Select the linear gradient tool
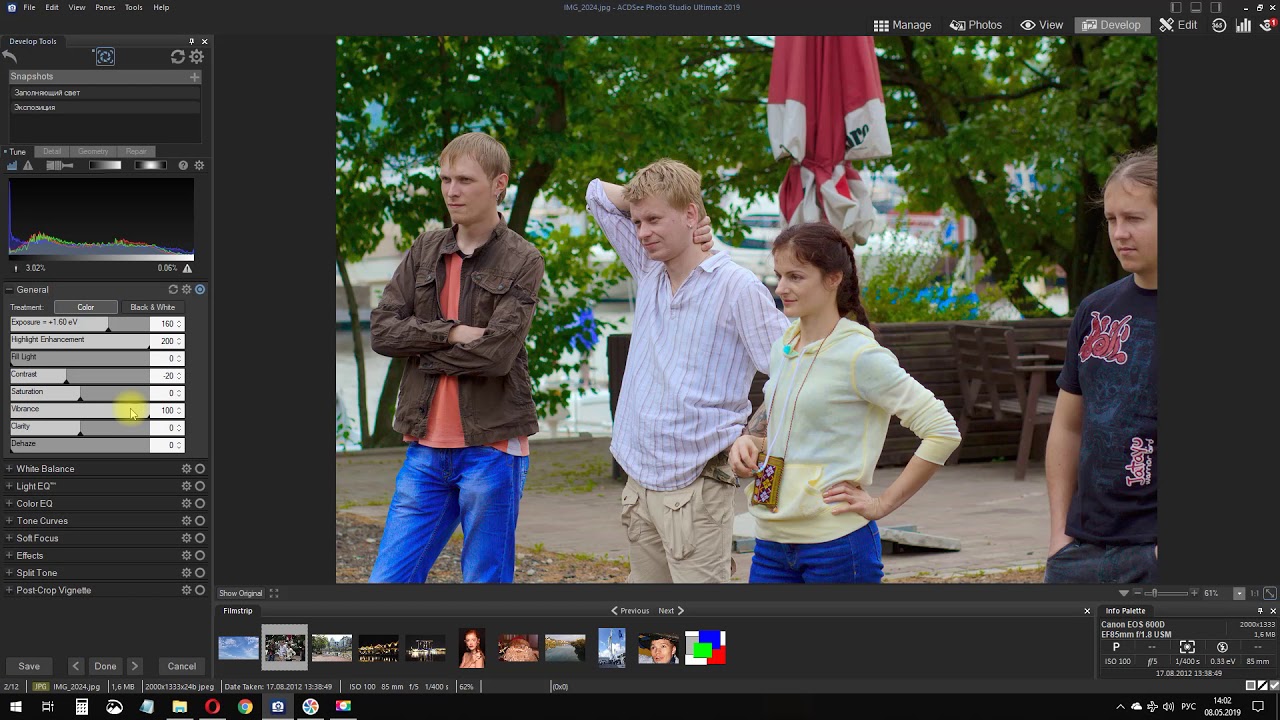 pyautogui.click(x=105, y=165)
